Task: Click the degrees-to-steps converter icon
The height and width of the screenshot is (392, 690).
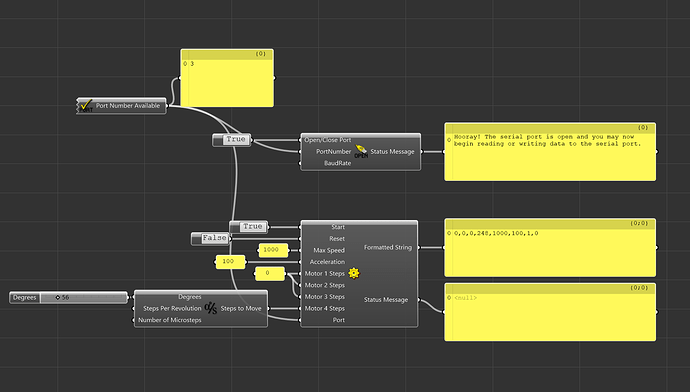Action: pos(211,308)
